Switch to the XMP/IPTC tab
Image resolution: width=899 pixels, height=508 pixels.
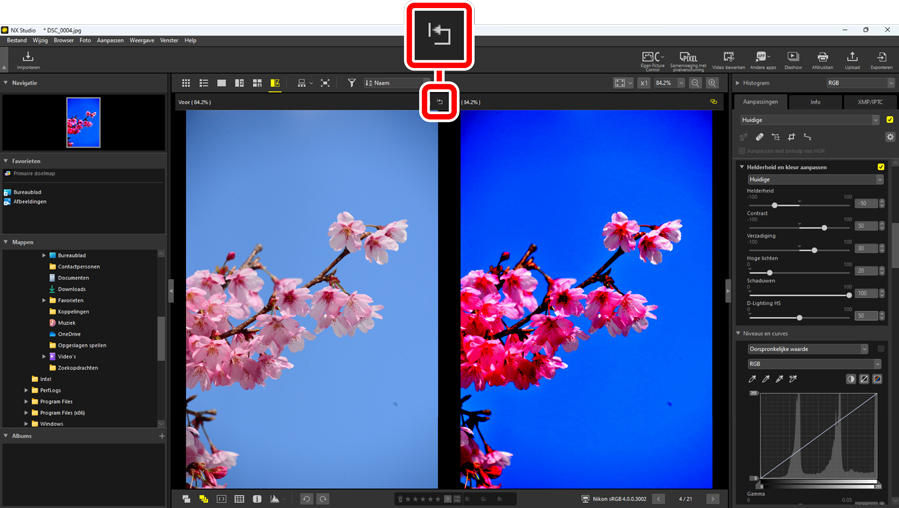[869, 102]
